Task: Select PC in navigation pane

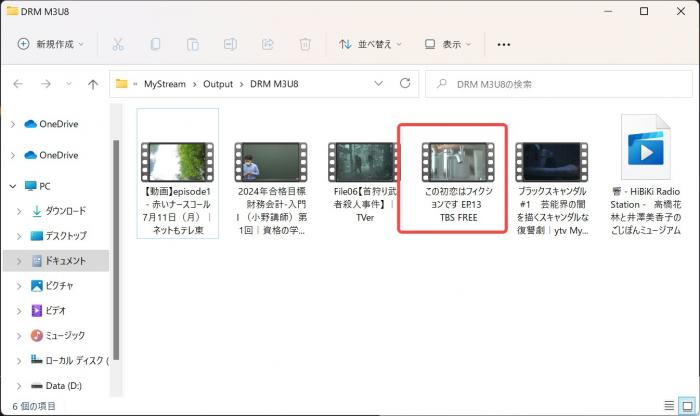Action: tap(38, 186)
